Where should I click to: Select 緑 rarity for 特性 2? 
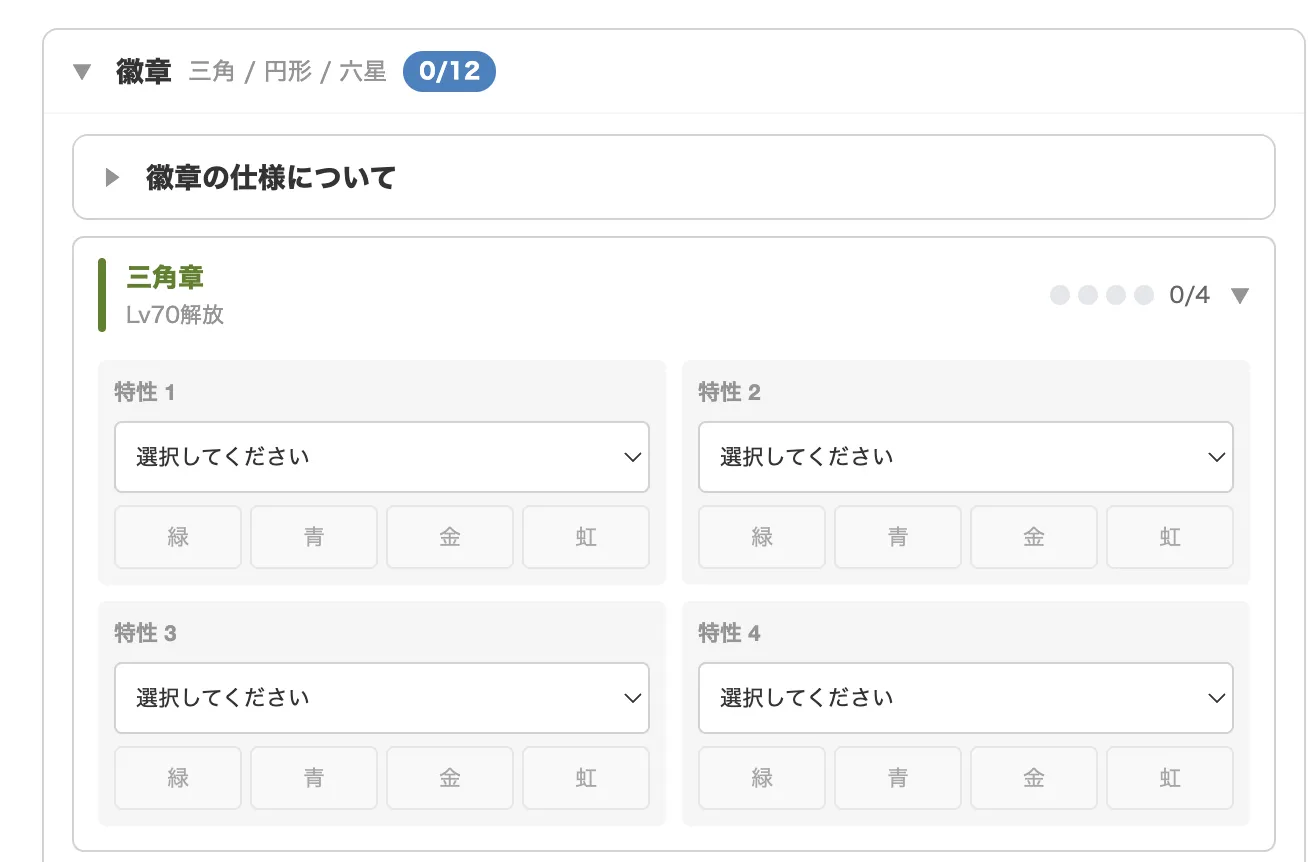(762, 537)
